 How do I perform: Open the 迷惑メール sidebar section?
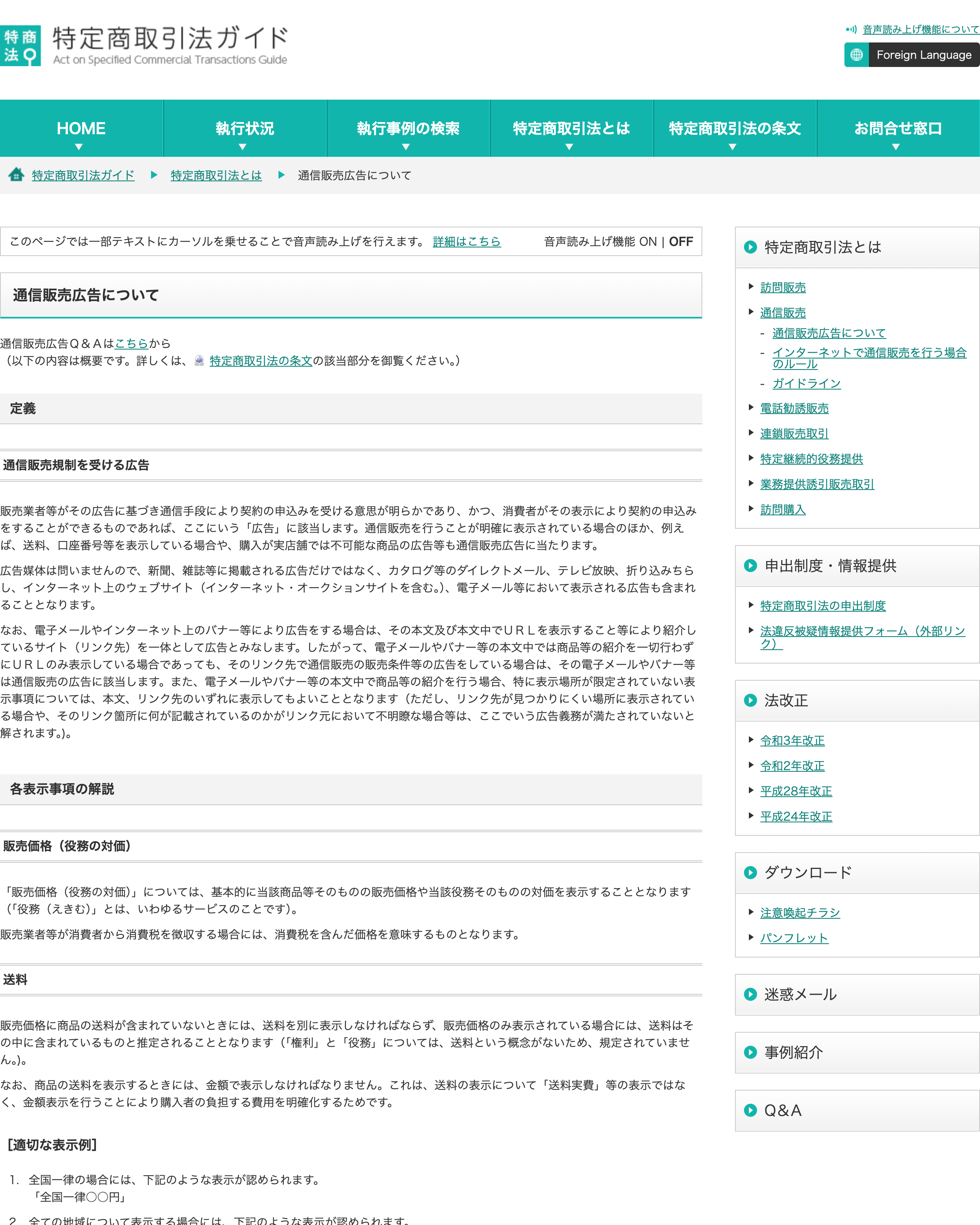[x=857, y=995]
